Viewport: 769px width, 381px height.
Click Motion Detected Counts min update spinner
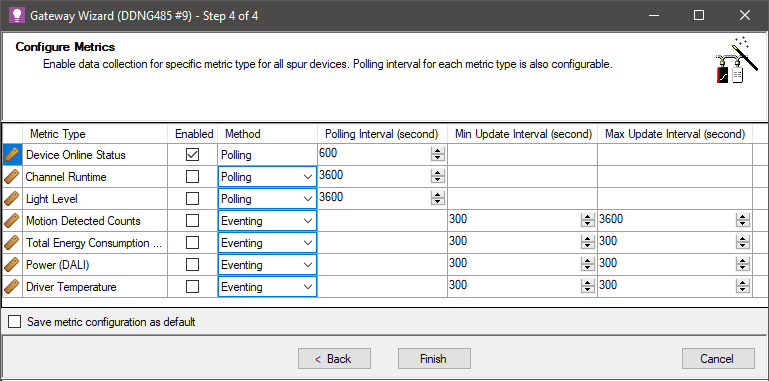coord(588,221)
